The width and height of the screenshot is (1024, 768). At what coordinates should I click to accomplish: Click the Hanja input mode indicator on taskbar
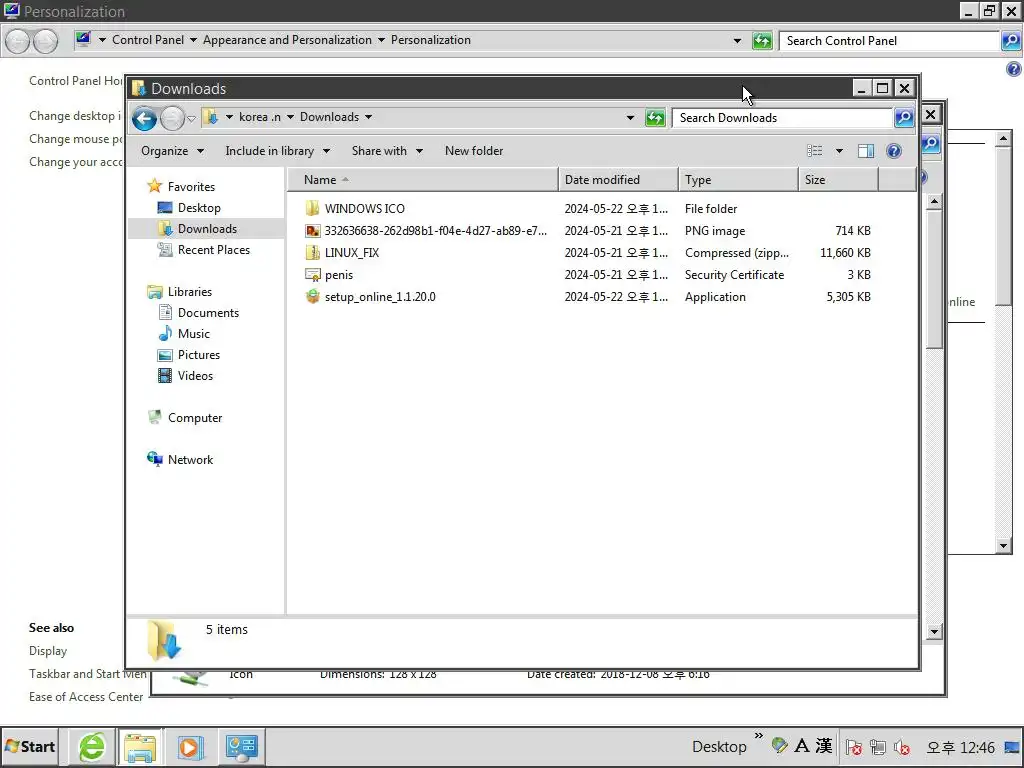(x=824, y=746)
